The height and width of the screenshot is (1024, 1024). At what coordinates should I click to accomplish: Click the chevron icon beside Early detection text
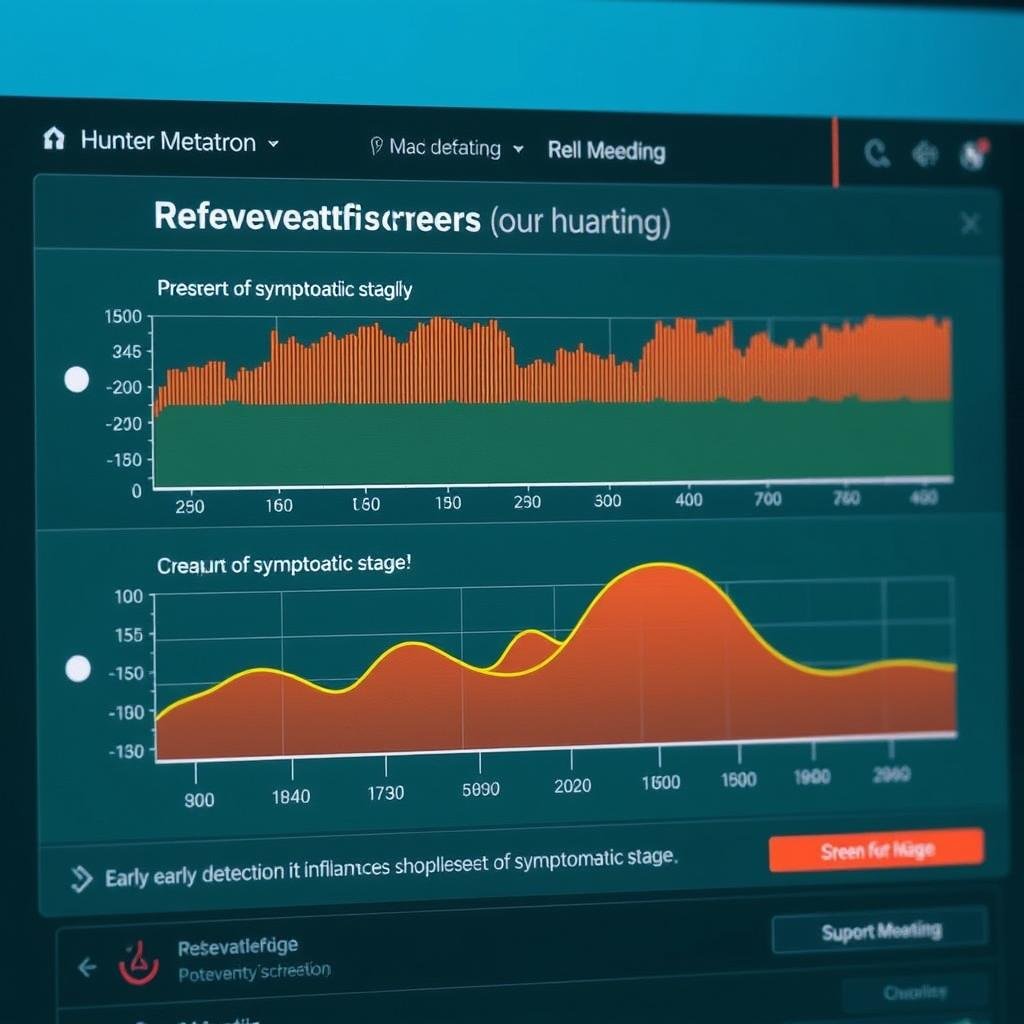tap(80, 878)
